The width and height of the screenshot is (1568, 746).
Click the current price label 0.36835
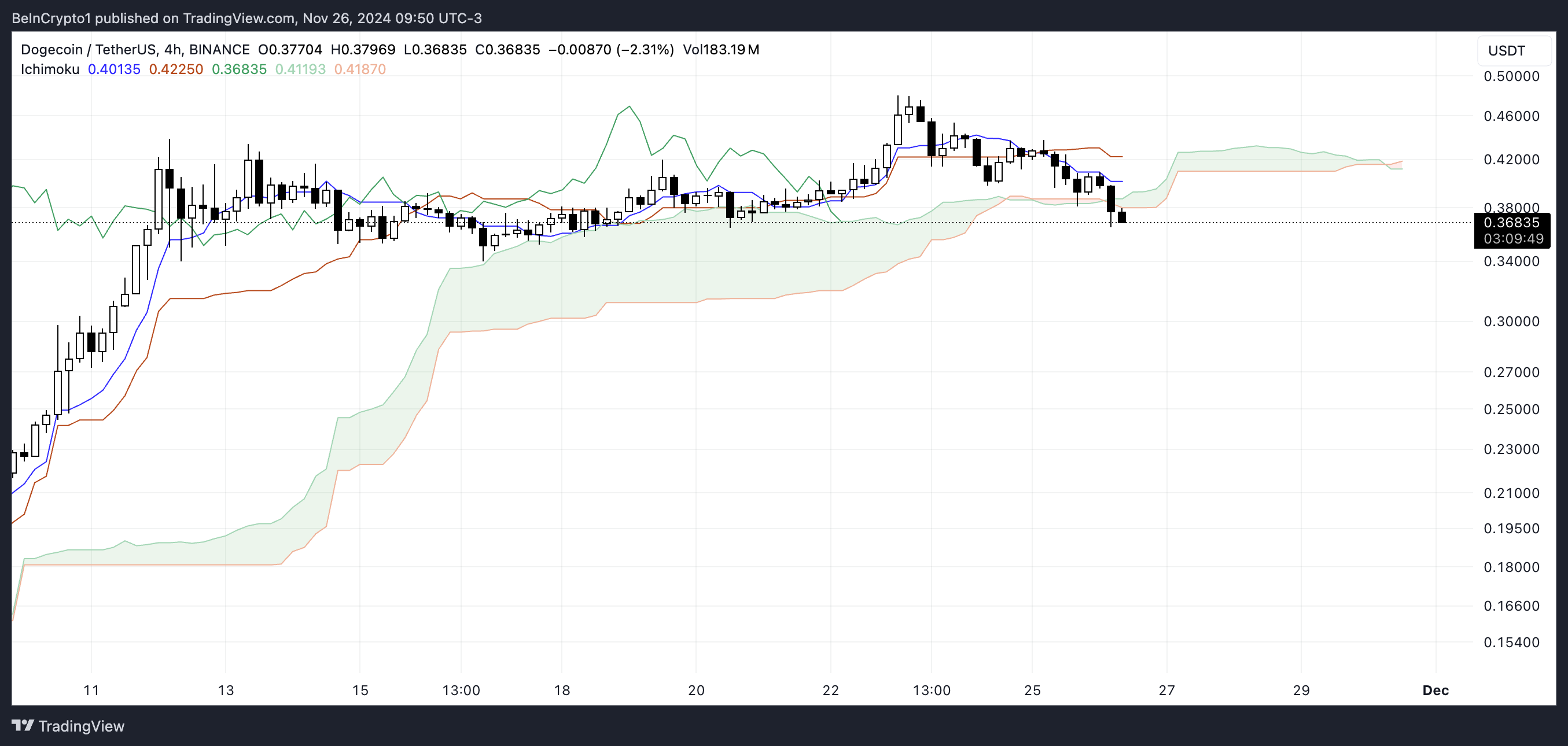(x=1511, y=223)
